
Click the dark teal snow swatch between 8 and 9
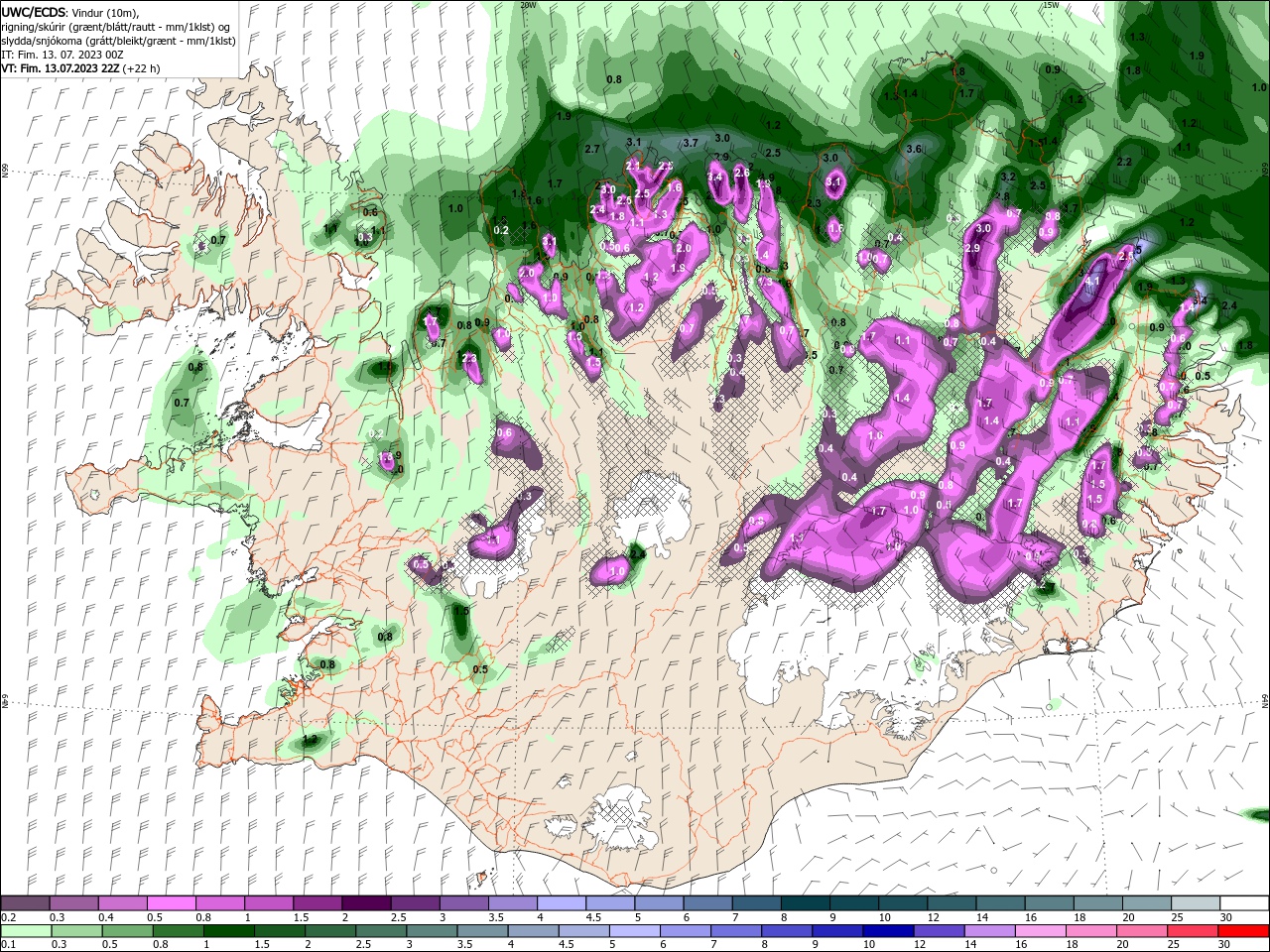click(x=807, y=903)
